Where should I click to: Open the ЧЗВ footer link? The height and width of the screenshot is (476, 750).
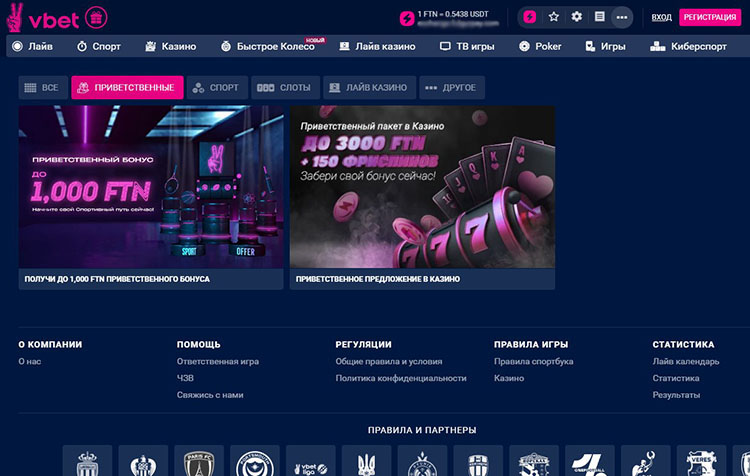tap(185, 378)
